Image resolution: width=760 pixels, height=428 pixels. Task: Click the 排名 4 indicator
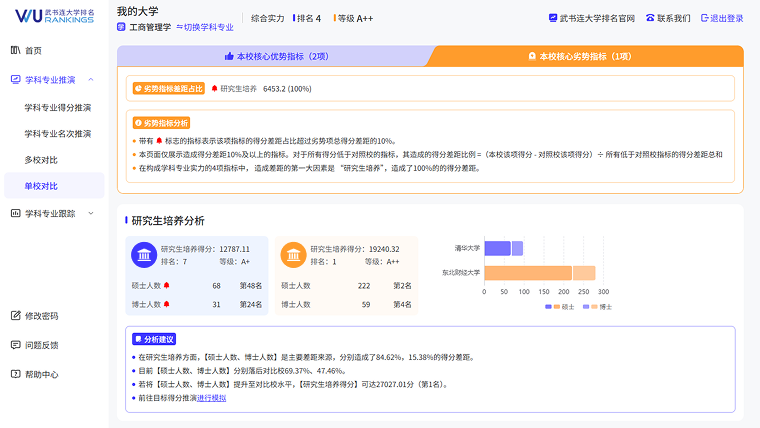(x=309, y=18)
